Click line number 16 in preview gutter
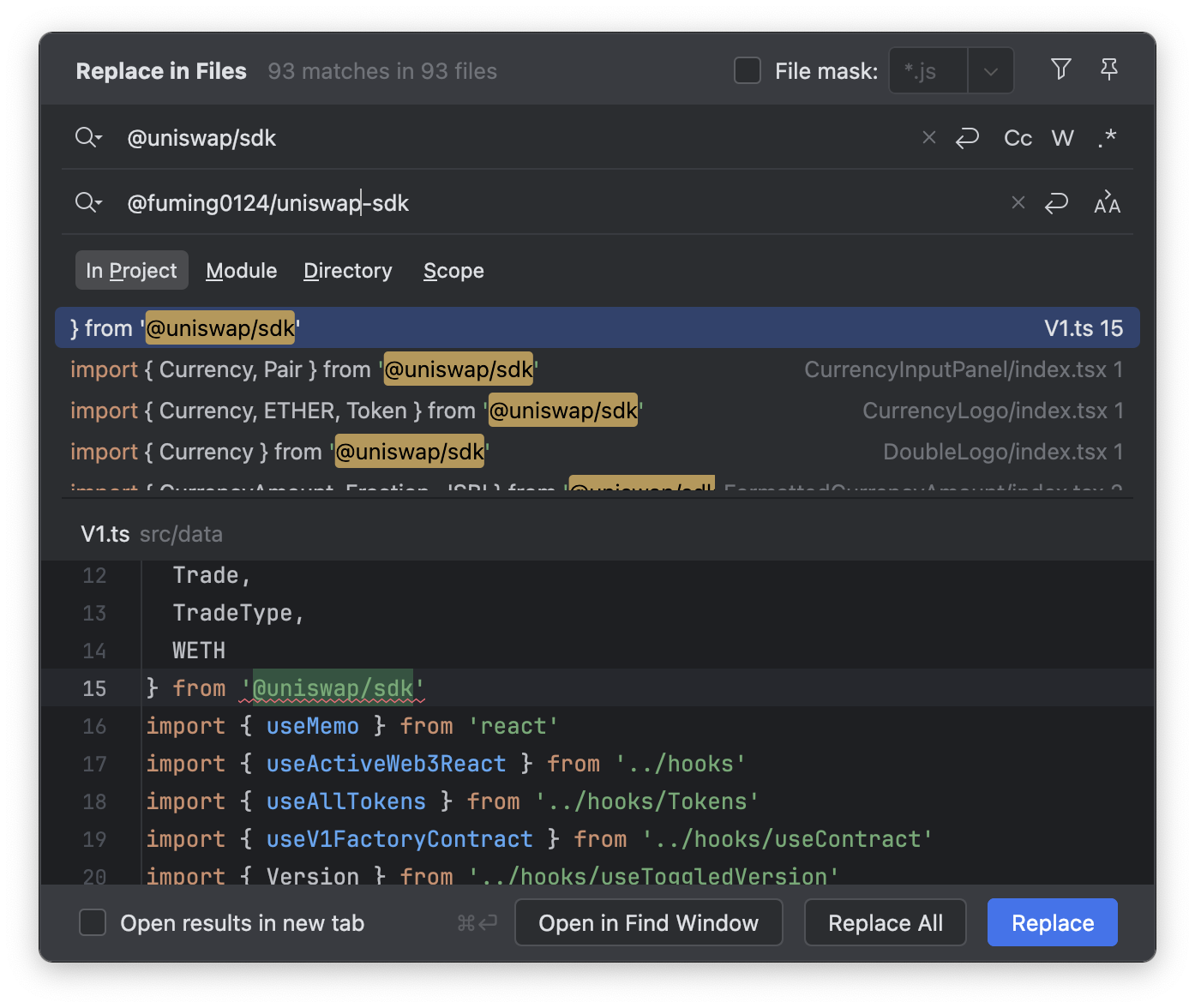The height and width of the screenshot is (1008, 1195). click(x=94, y=726)
